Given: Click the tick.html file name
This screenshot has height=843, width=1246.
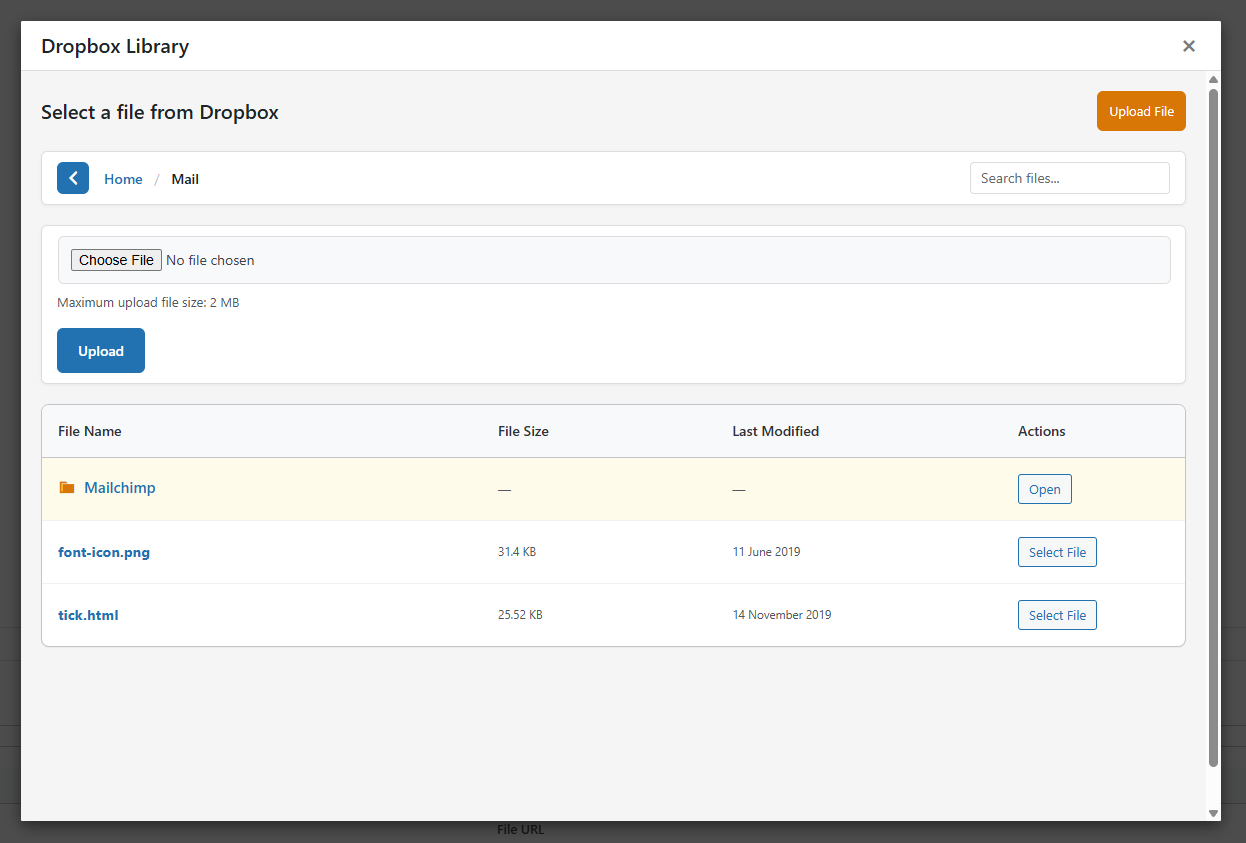Looking at the screenshot, I should (x=88, y=615).
